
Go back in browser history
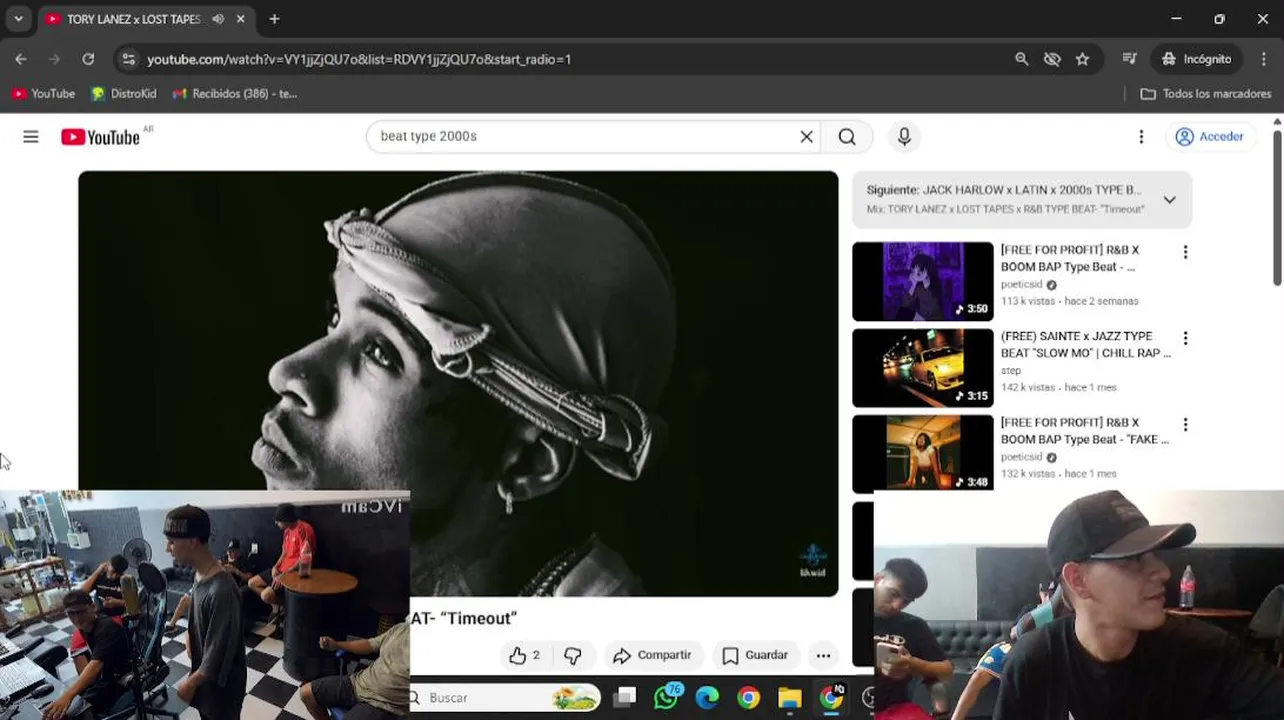[x=21, y=59]
